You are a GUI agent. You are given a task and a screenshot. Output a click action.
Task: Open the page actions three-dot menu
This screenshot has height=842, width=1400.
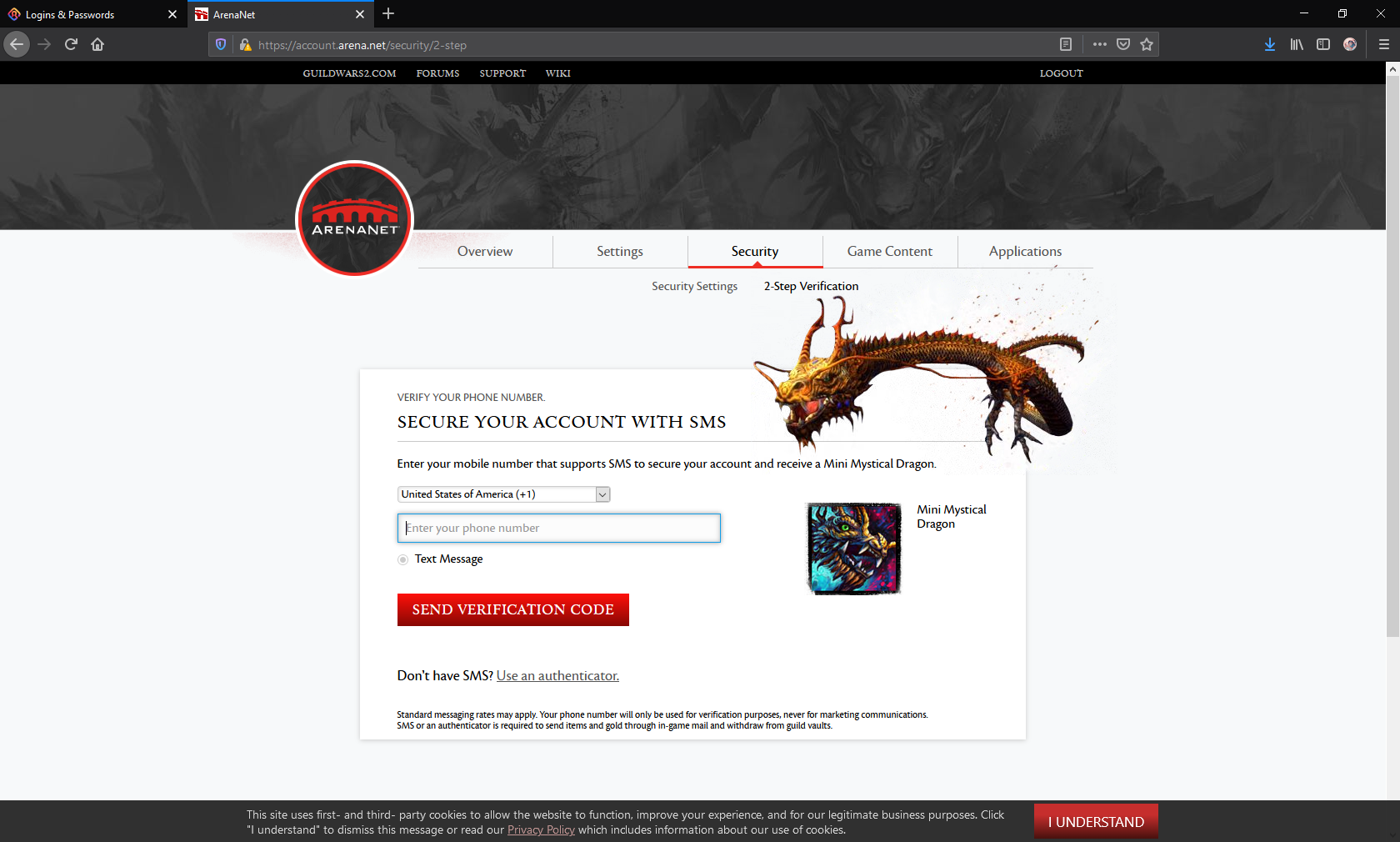pos(1100,44)
